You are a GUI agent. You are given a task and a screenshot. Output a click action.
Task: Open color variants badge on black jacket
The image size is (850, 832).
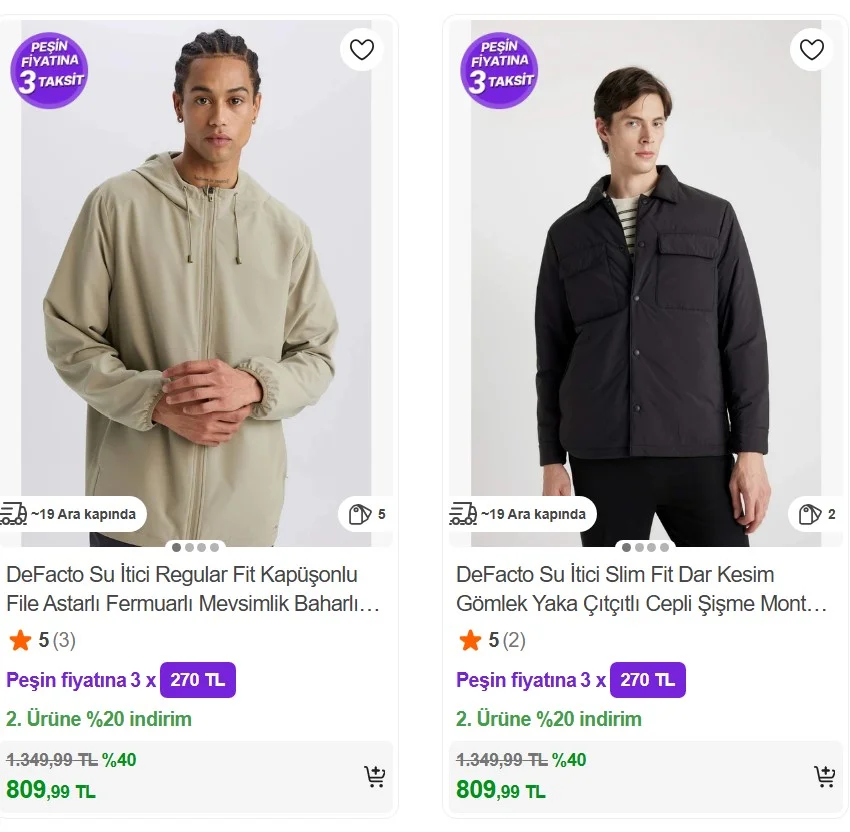pos(818,514)
